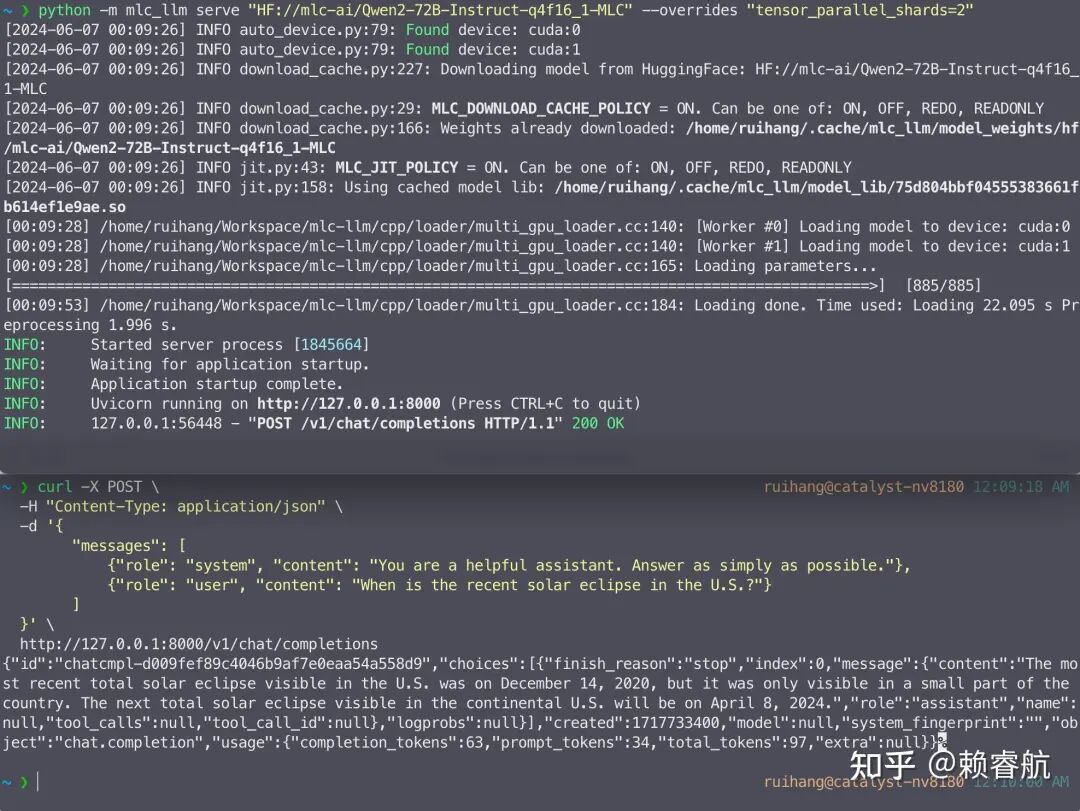Click the Worker #0 loading model line
Image resolution: width=1080 pixels, height=811 pixels.
[x=538, y=227]
